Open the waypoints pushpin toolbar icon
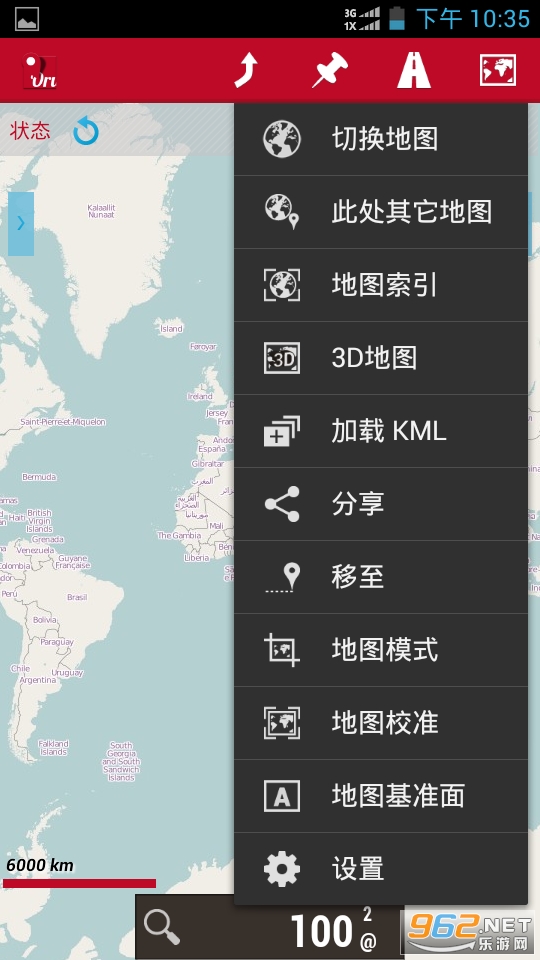This screenshot has width=540, height=960. (x=330, y=70)
